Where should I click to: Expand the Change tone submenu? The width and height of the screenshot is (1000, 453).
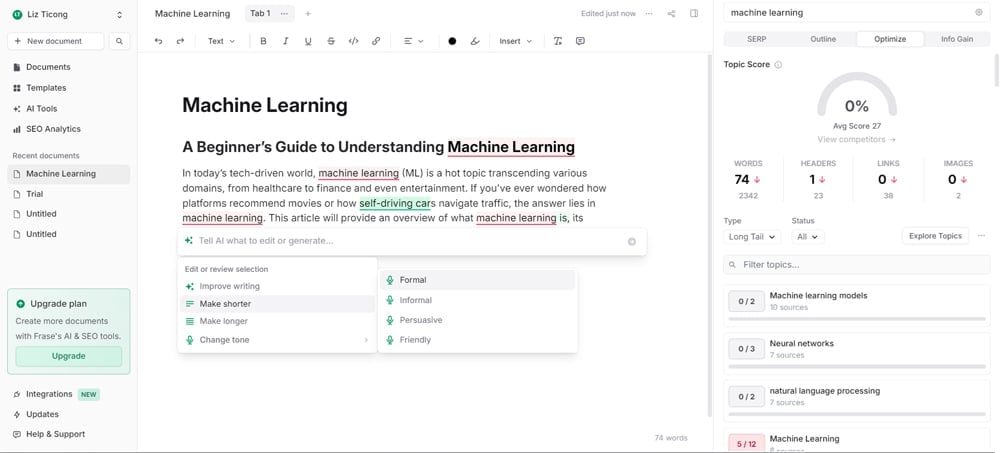click(277, 340)
